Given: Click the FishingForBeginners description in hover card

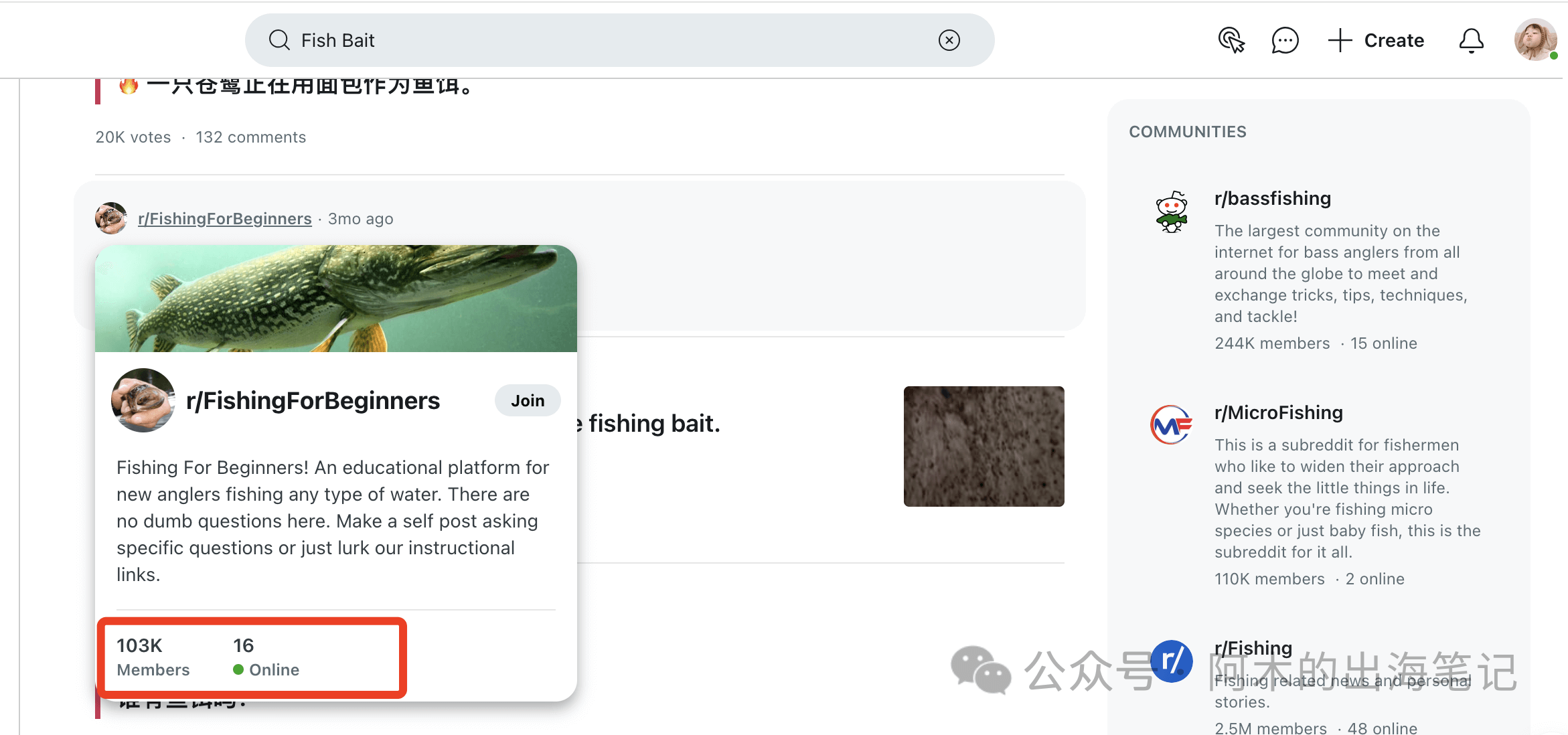Looking at the screenshot, I should [x=333, y=521].
